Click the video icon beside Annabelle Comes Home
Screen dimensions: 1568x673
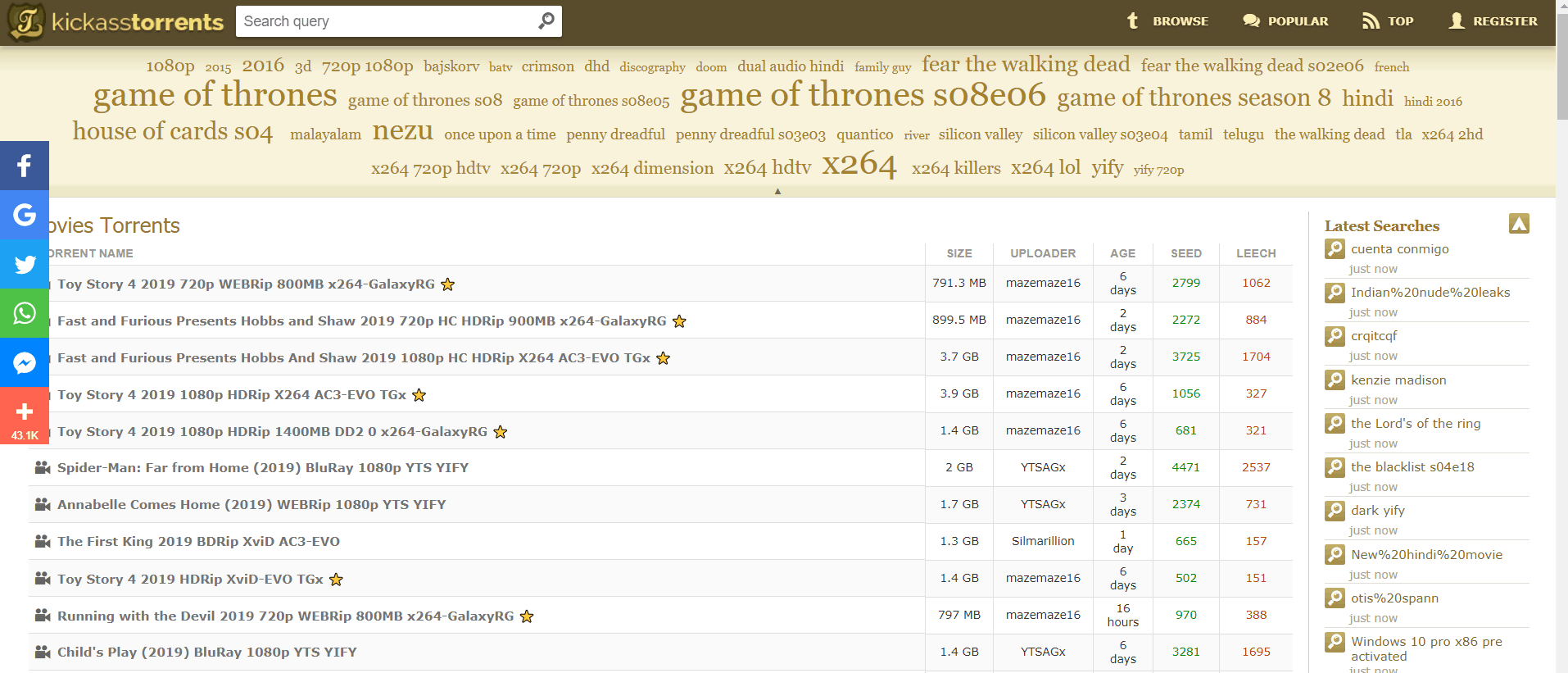(x=43, y=504)
